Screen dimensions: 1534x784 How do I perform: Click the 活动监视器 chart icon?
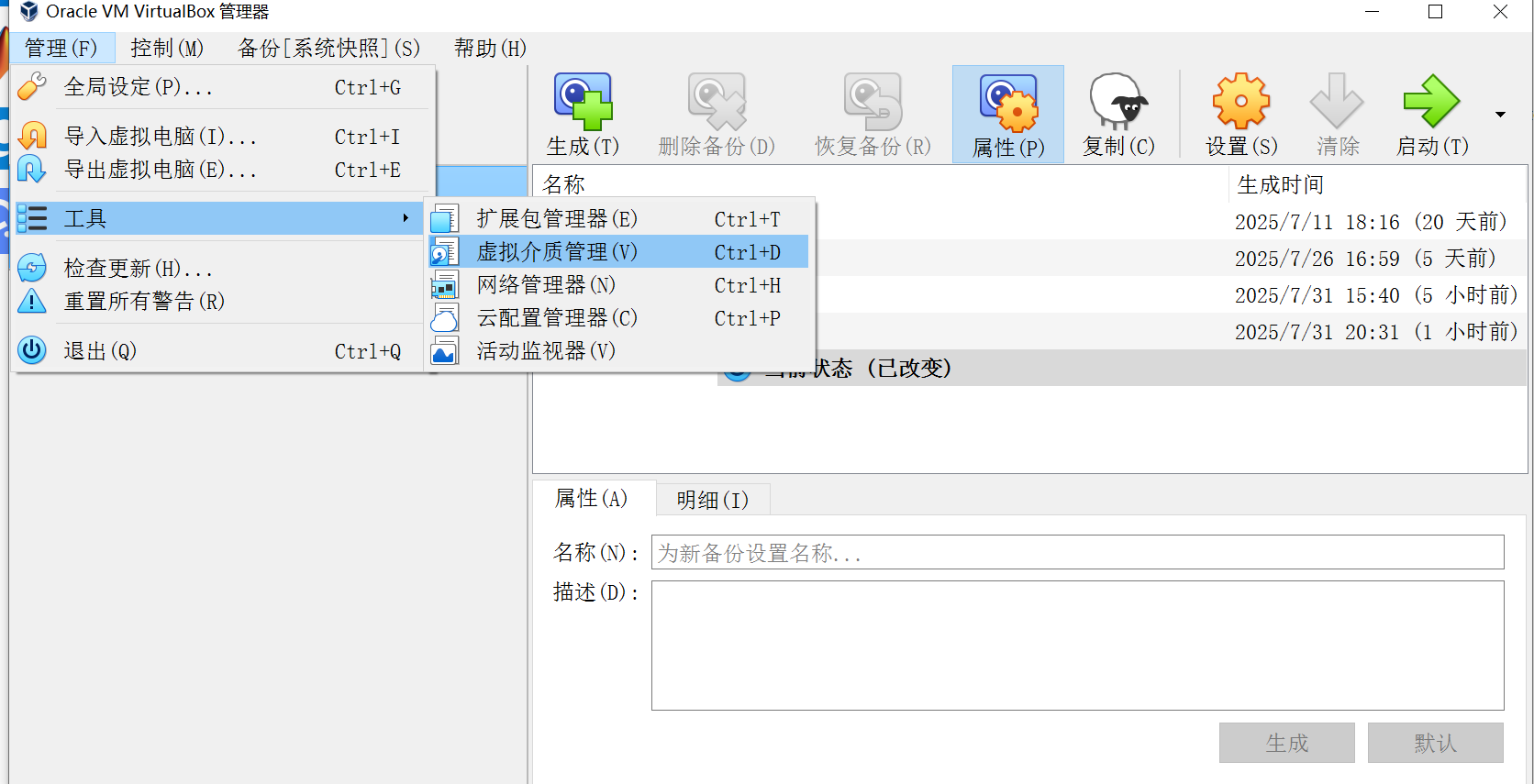445,350
